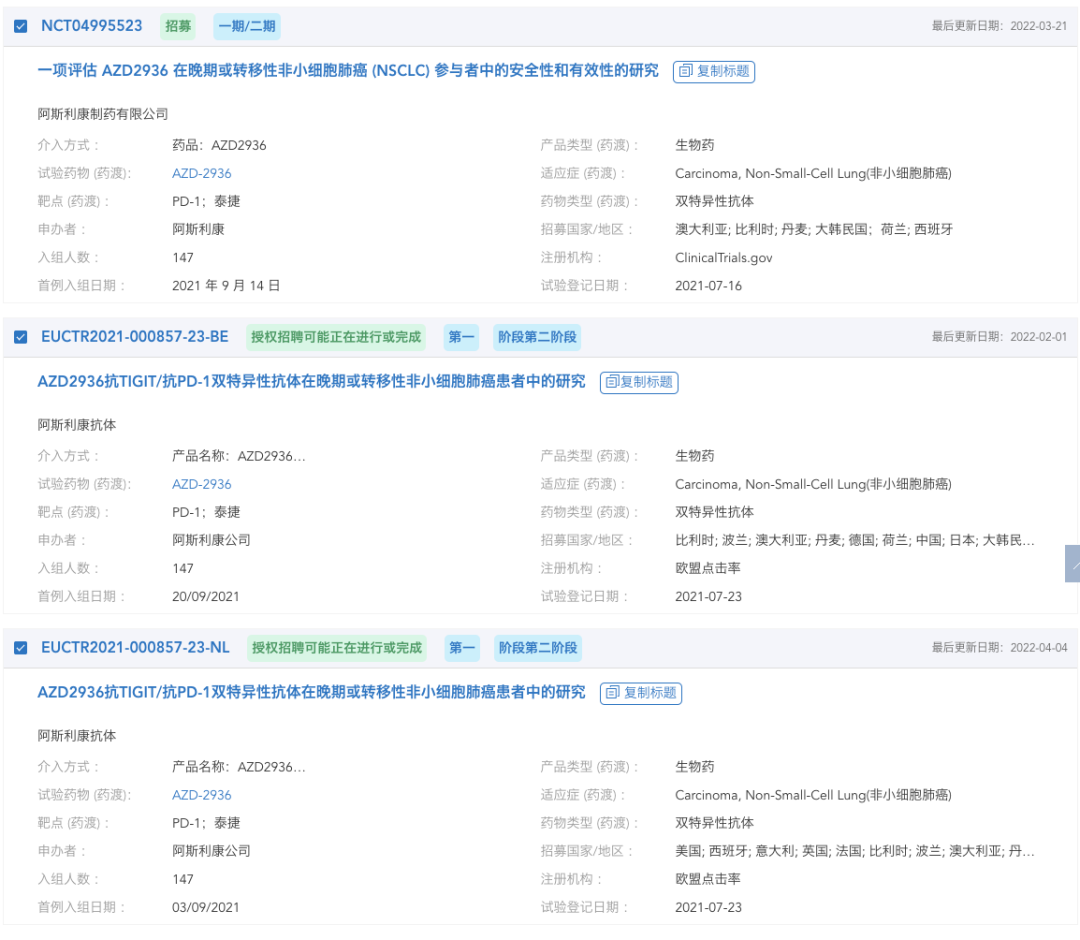Click the 招募 status tag
Screen dimensions: 1080x940
point(178,26)
